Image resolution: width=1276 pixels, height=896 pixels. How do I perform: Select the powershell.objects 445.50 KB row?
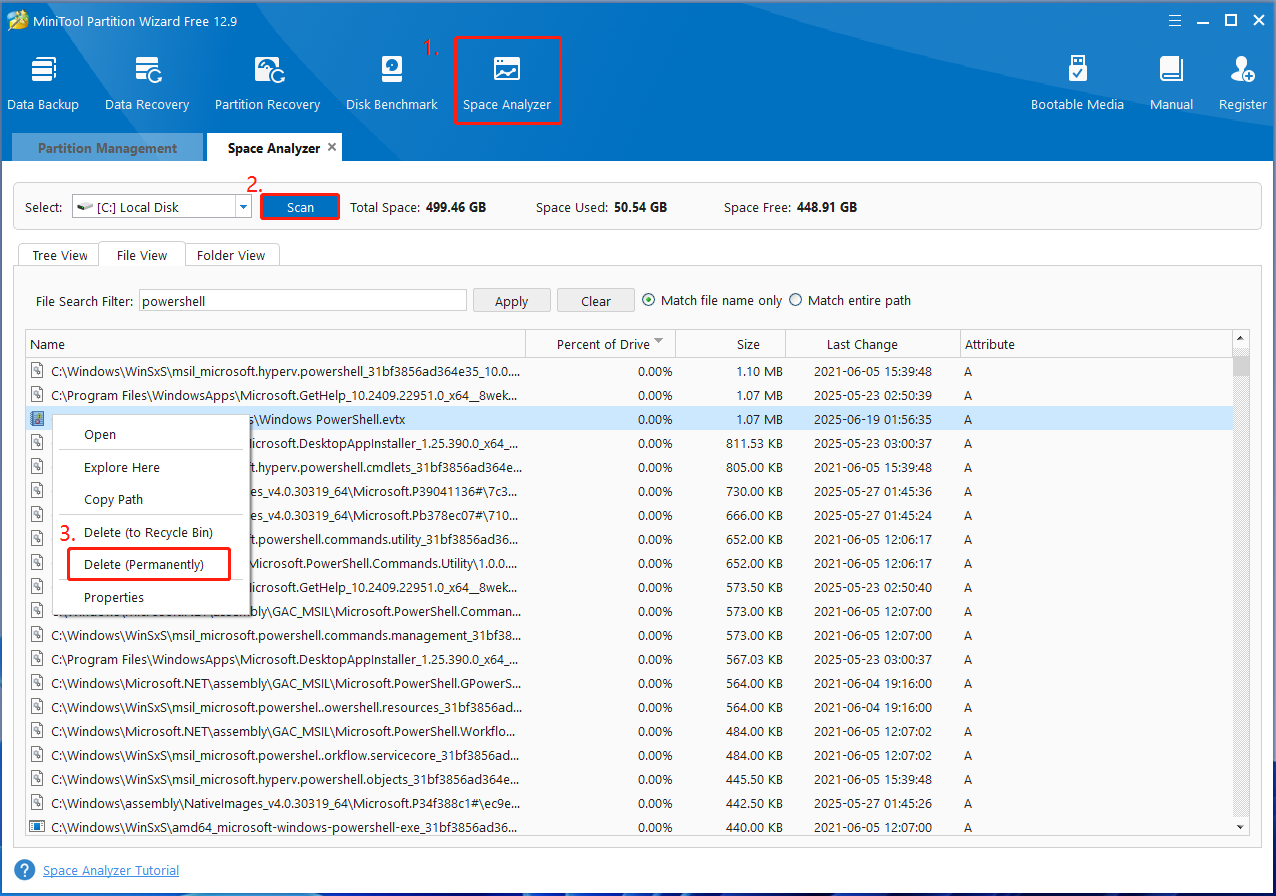(x=629, y=779)
